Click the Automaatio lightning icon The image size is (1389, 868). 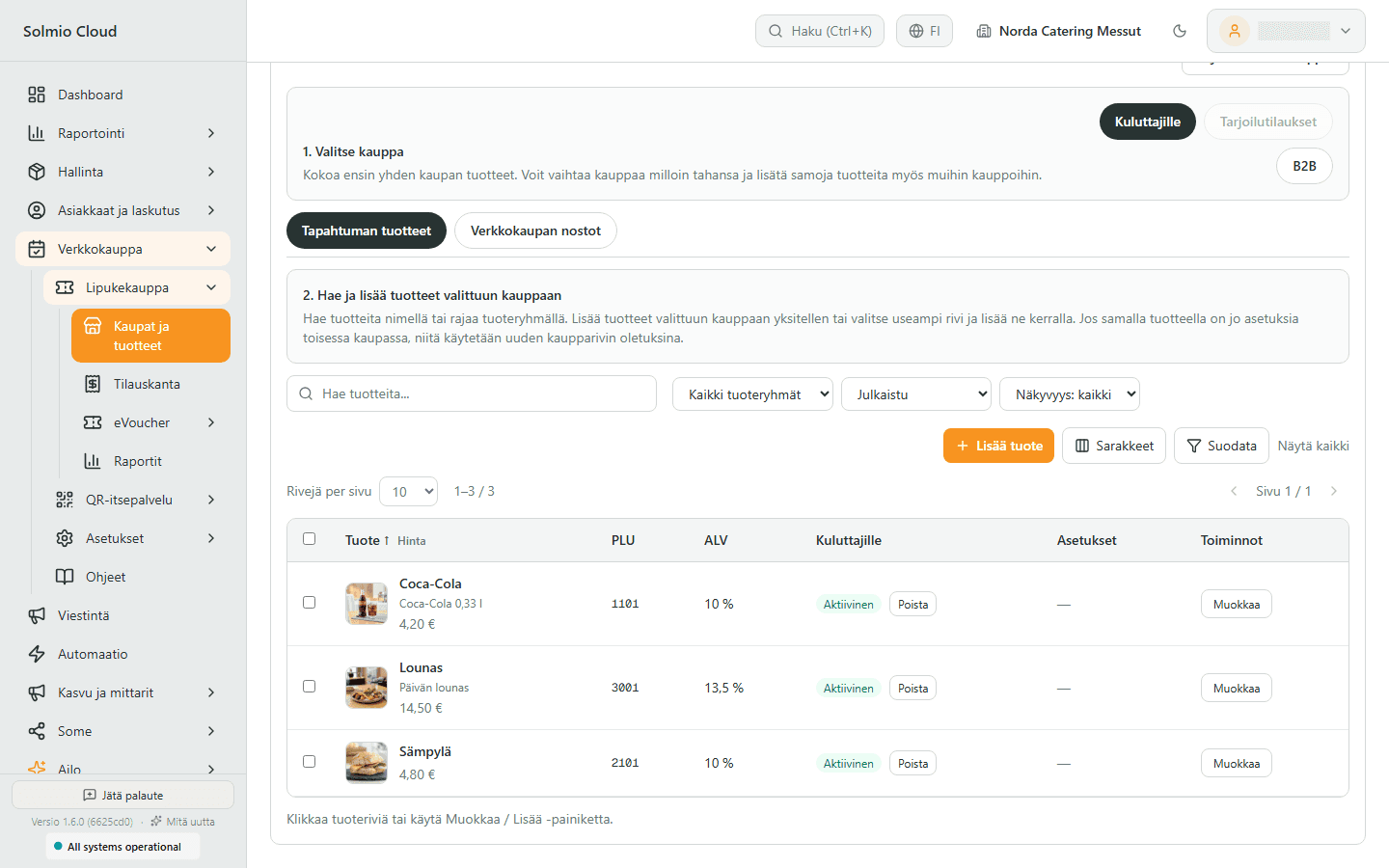[37, 654]
